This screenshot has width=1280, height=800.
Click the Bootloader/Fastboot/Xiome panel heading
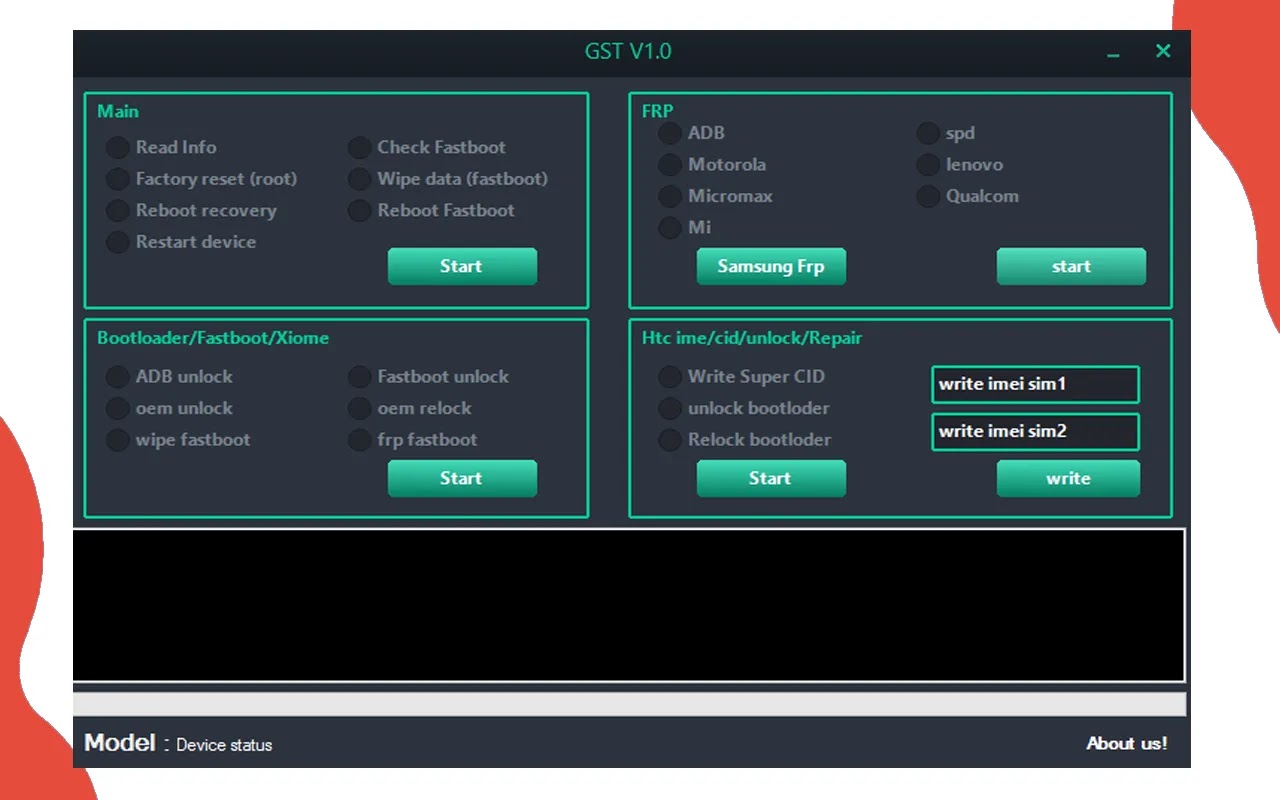pos(213,338)
